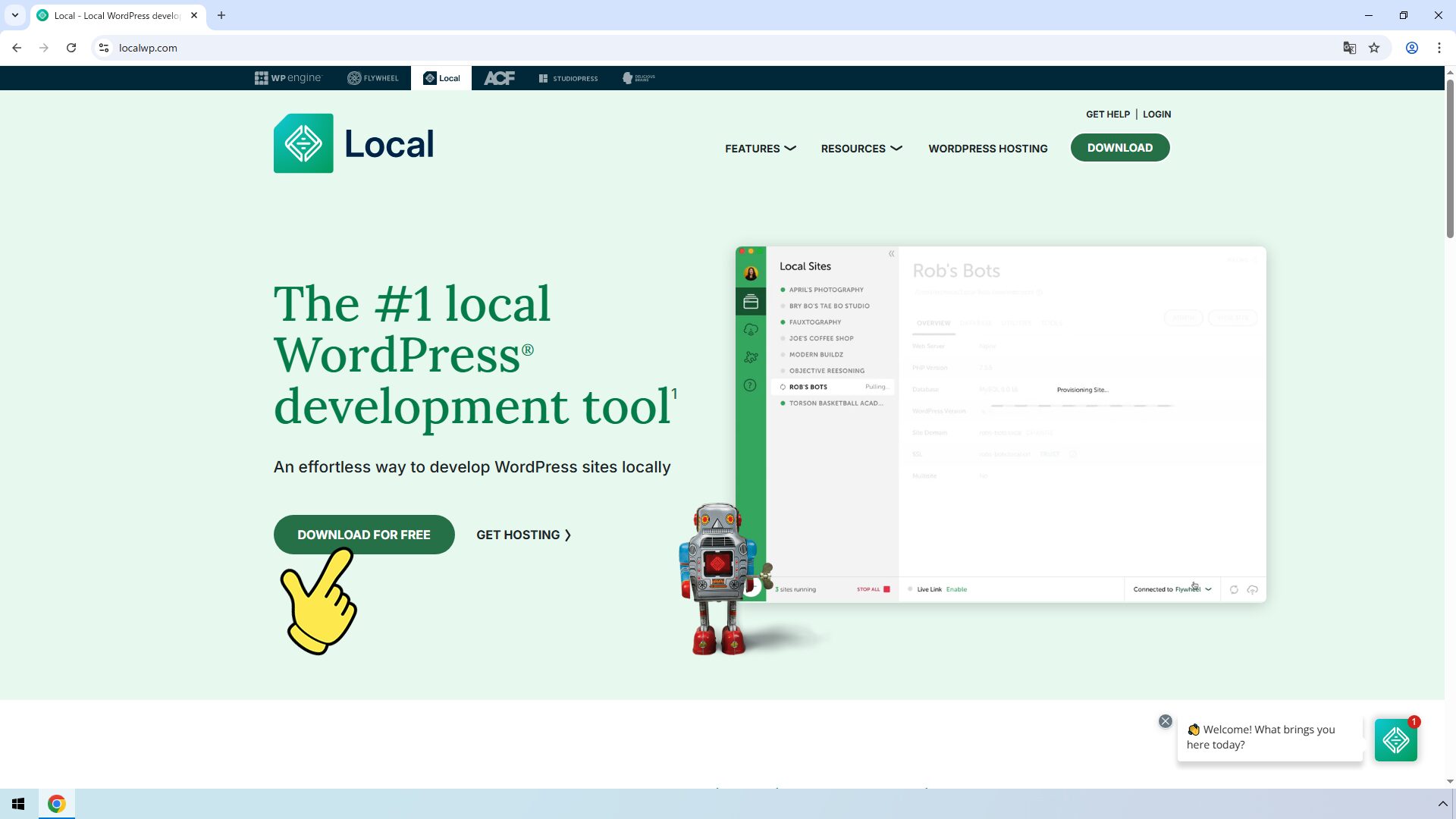The width and height of the screenshot is (1456, 819).
Task: Select Torson Basketball Acad site
Action: click(836, 403)
